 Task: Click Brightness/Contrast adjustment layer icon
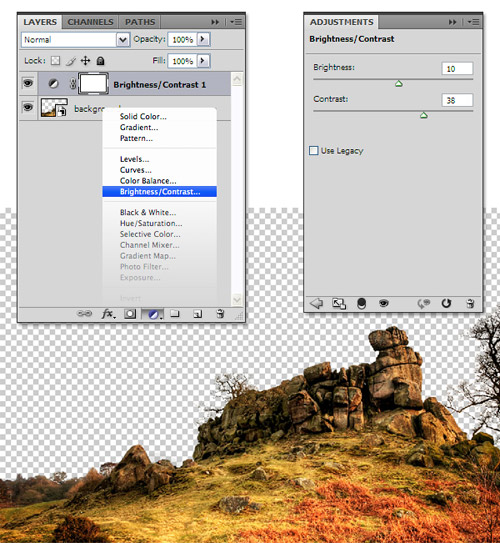pos(53,83)
